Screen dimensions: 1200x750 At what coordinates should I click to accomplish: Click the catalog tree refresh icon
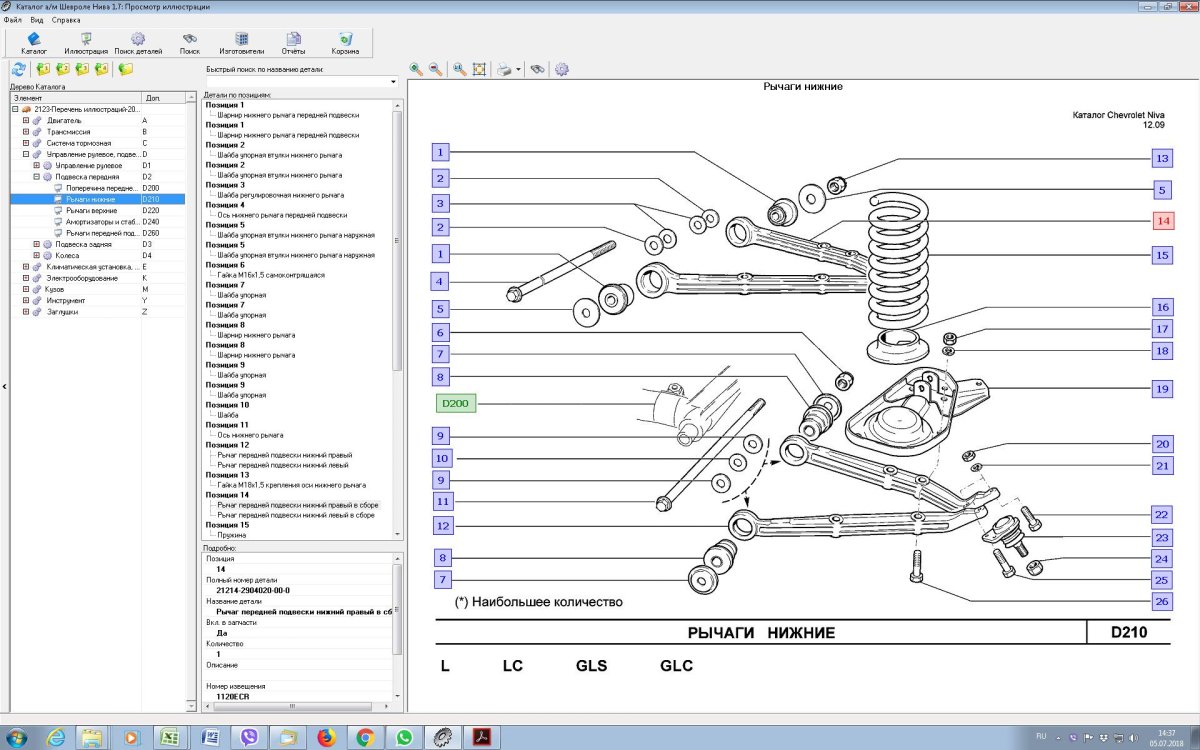(18, 69)
